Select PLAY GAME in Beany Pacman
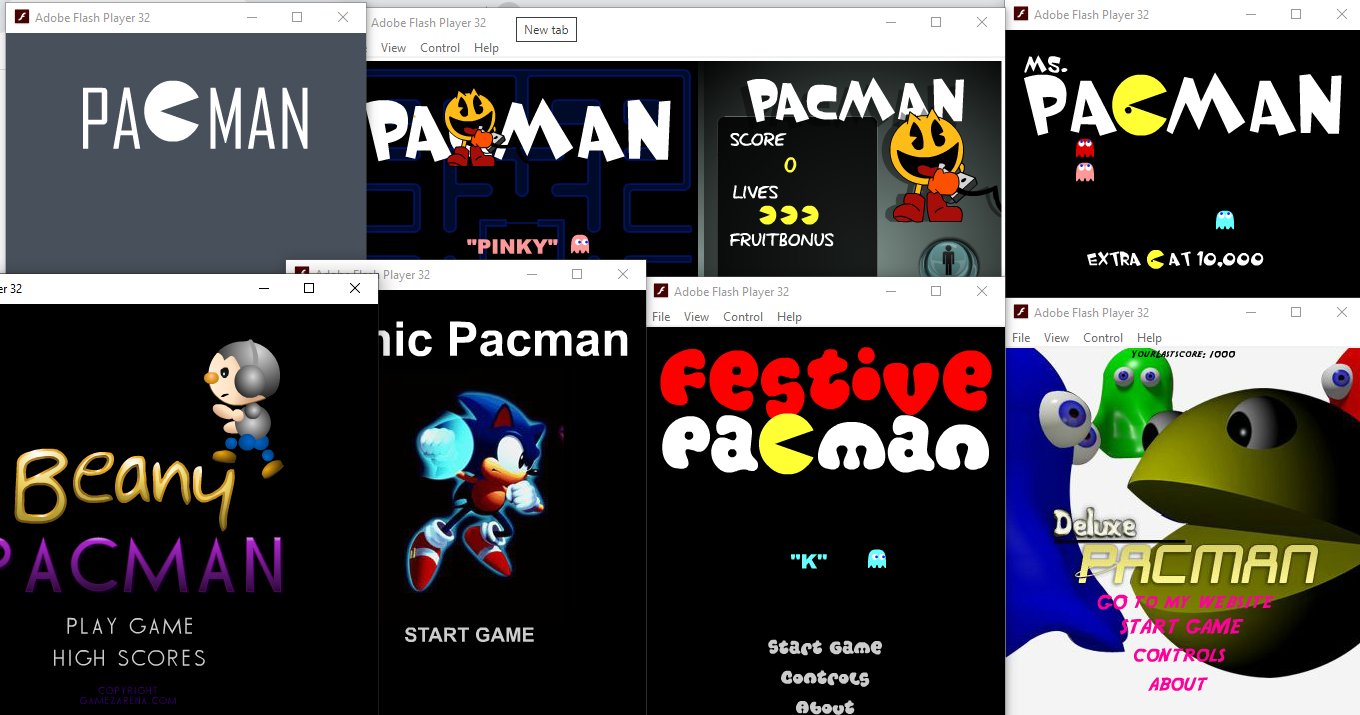Image resolution: width=1360 pixels, height=715 pixels. (130, 626)
